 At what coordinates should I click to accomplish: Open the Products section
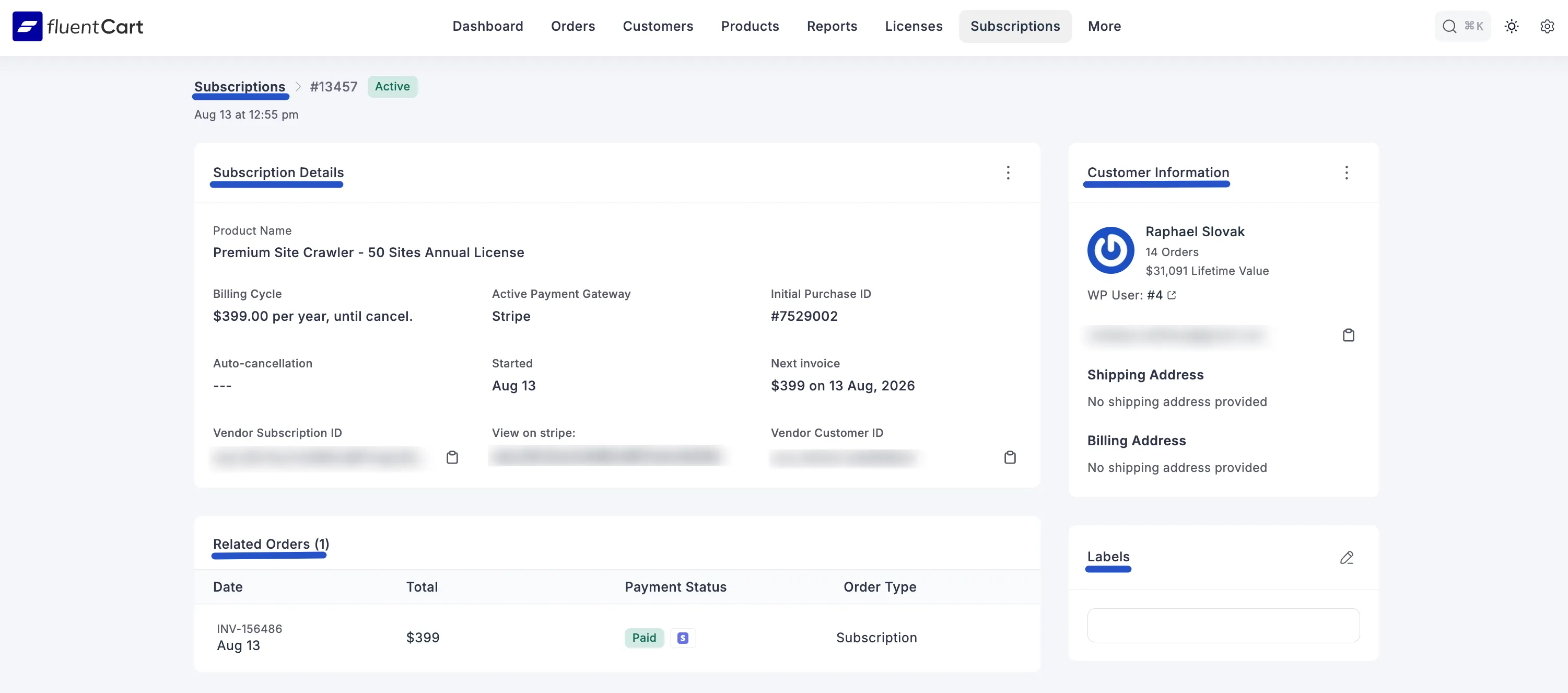[x=750, y=26]
